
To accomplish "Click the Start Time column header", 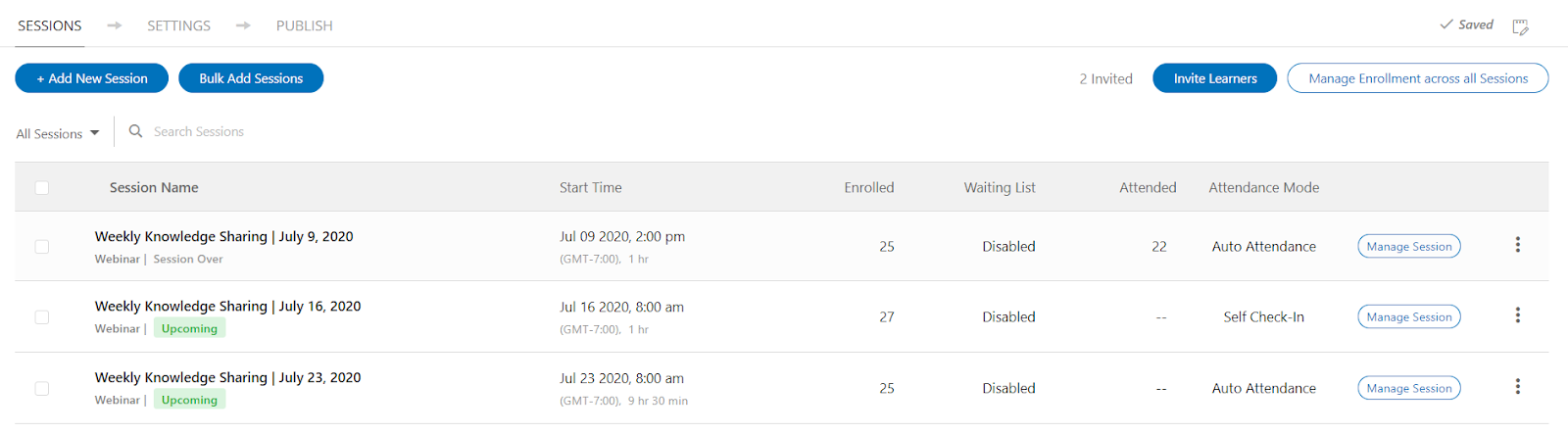I will pos(591,187).
